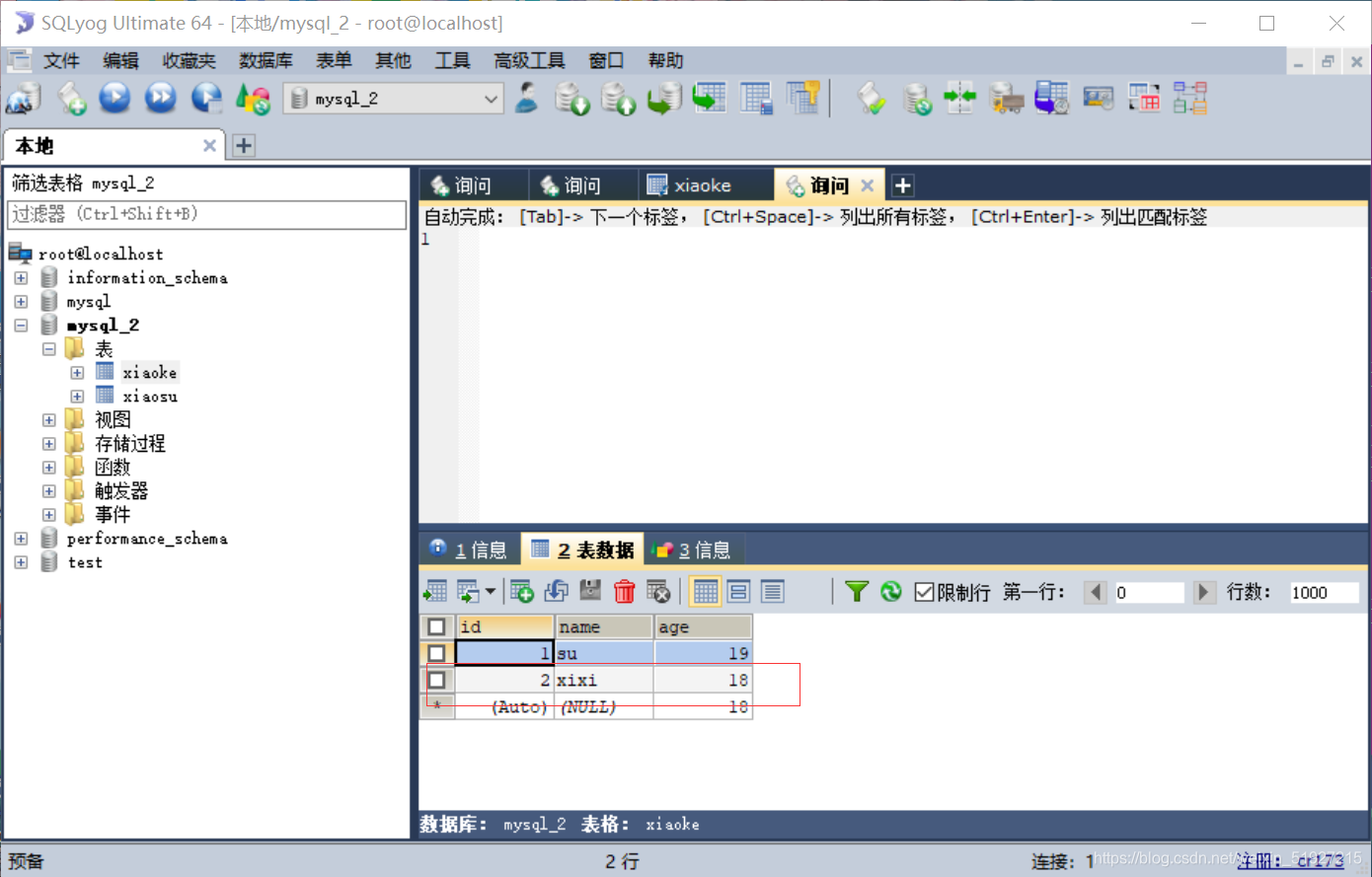The height and width of the screenshot is (877, 1372).
Task: Add a new connection tab with plus
Action: 244,146
